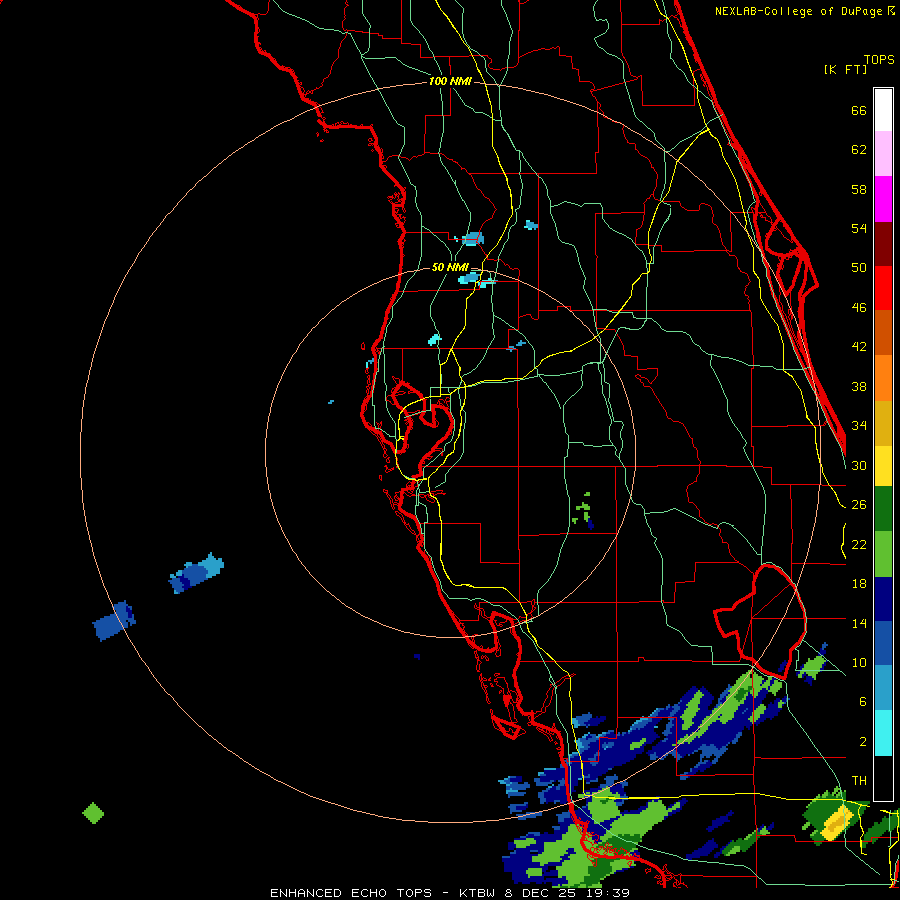The width and height of the screenshot is (900, 900).
Task: Pick the bright red legend swatch
Action: [883, 288]
